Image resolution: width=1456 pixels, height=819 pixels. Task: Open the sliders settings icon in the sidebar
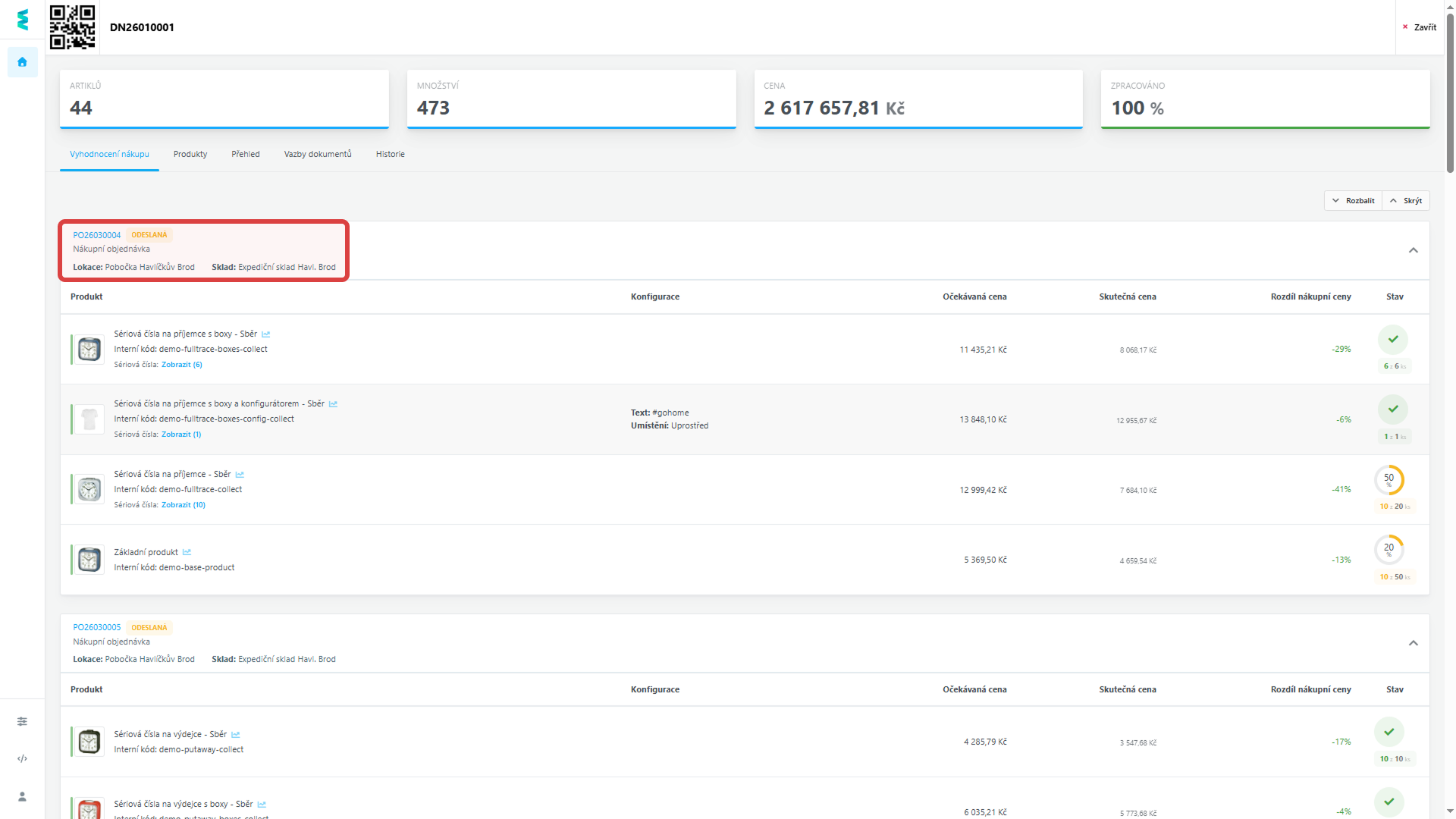click(22, 721)
